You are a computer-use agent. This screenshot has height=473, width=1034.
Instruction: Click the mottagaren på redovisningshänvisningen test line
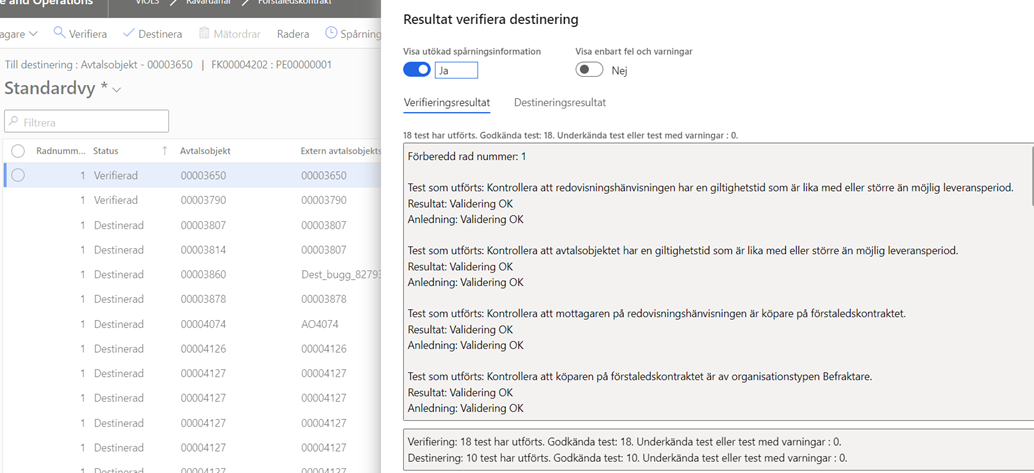pyautogui.click(x=657, y=314)
